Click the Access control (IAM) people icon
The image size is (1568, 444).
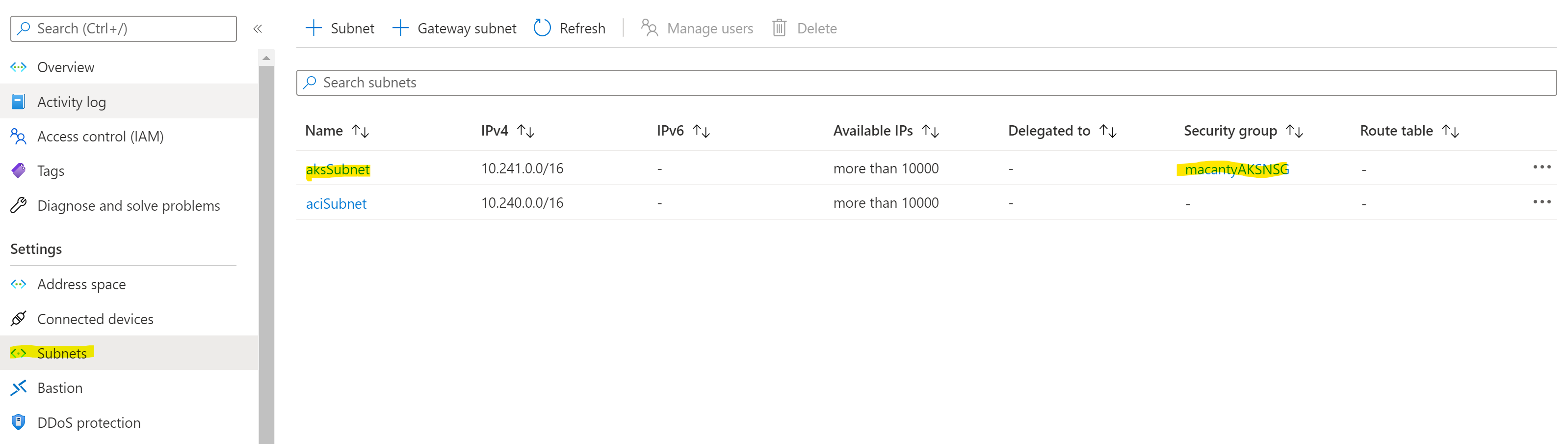(x=18, y=137)
